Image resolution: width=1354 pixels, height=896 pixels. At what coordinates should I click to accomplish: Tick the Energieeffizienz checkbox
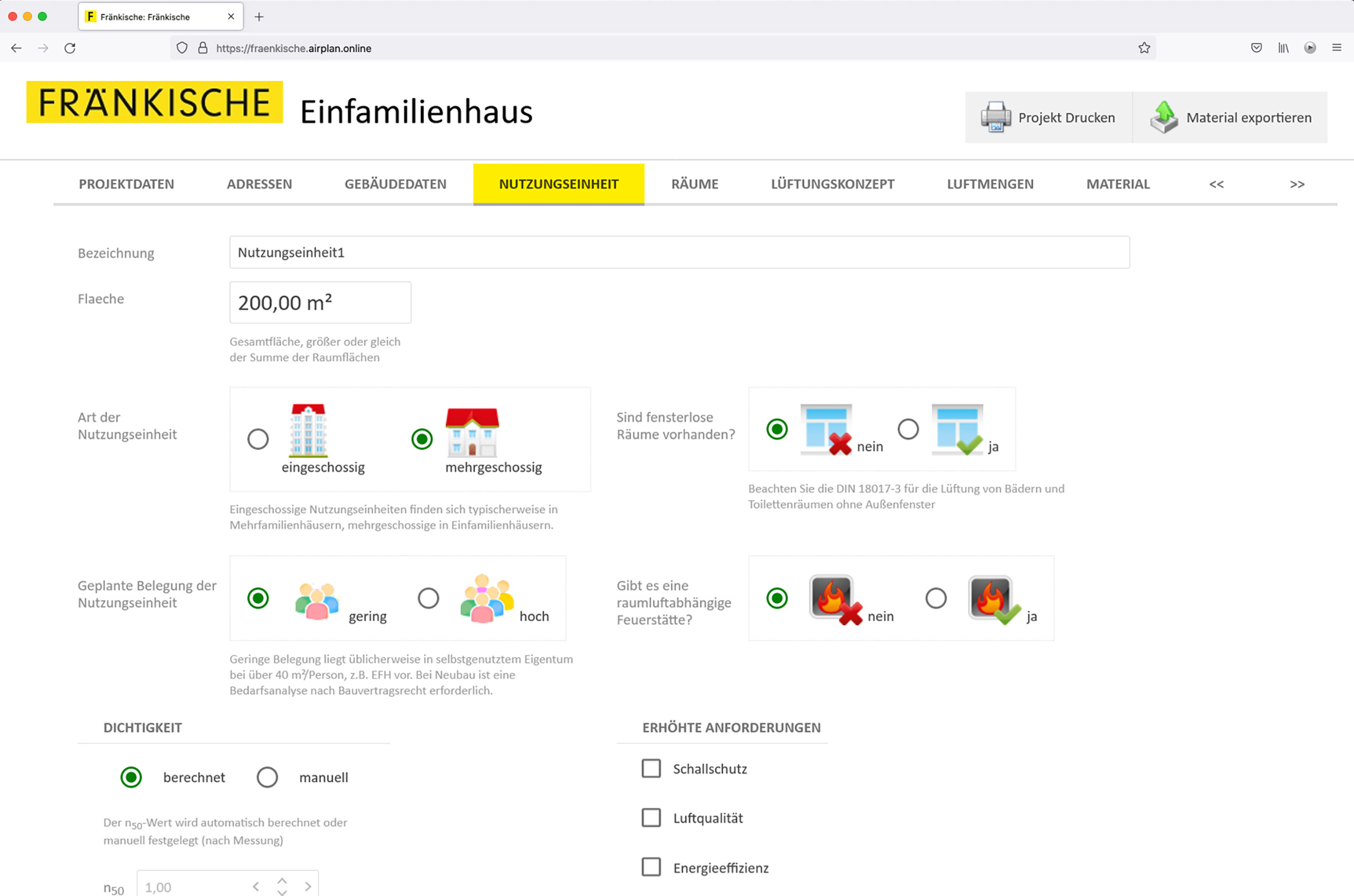point(651,867)
